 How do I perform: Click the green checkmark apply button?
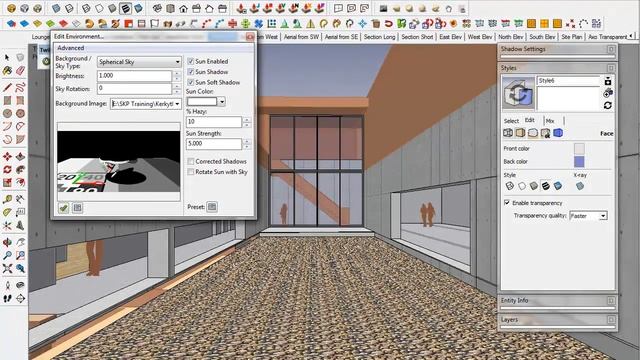click(x=63, y=208)
